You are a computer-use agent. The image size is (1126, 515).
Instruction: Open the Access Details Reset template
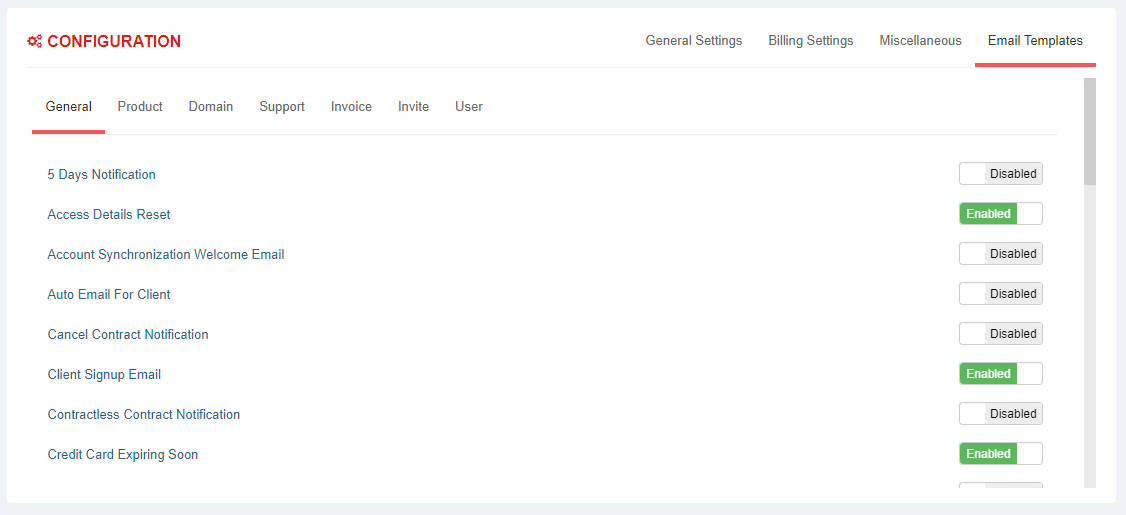coord(109,215)
